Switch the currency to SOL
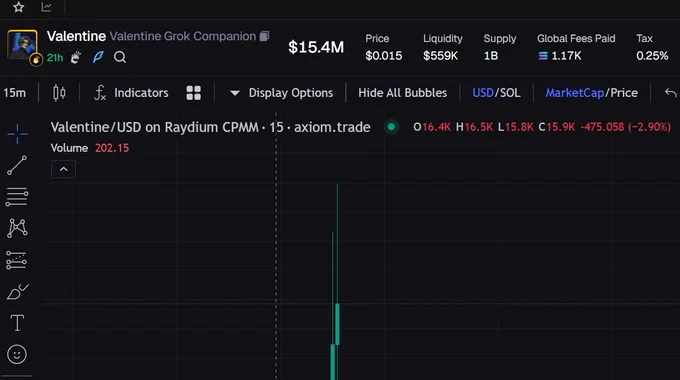Screen dimensions: 680x380 point(510,93)
